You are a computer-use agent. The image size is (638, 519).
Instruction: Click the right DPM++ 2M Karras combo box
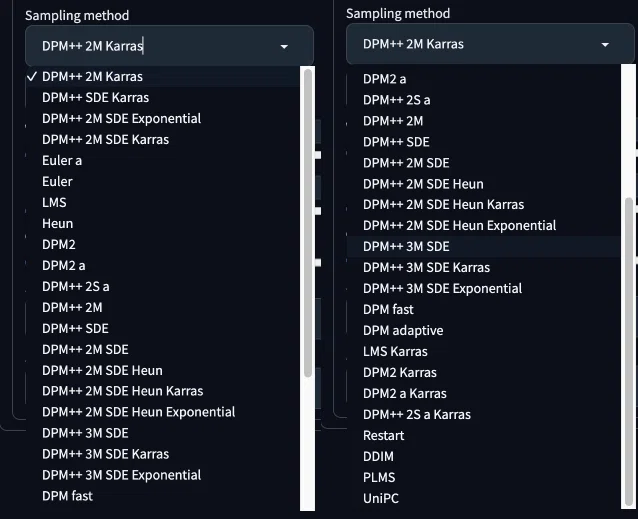(490, 44)
